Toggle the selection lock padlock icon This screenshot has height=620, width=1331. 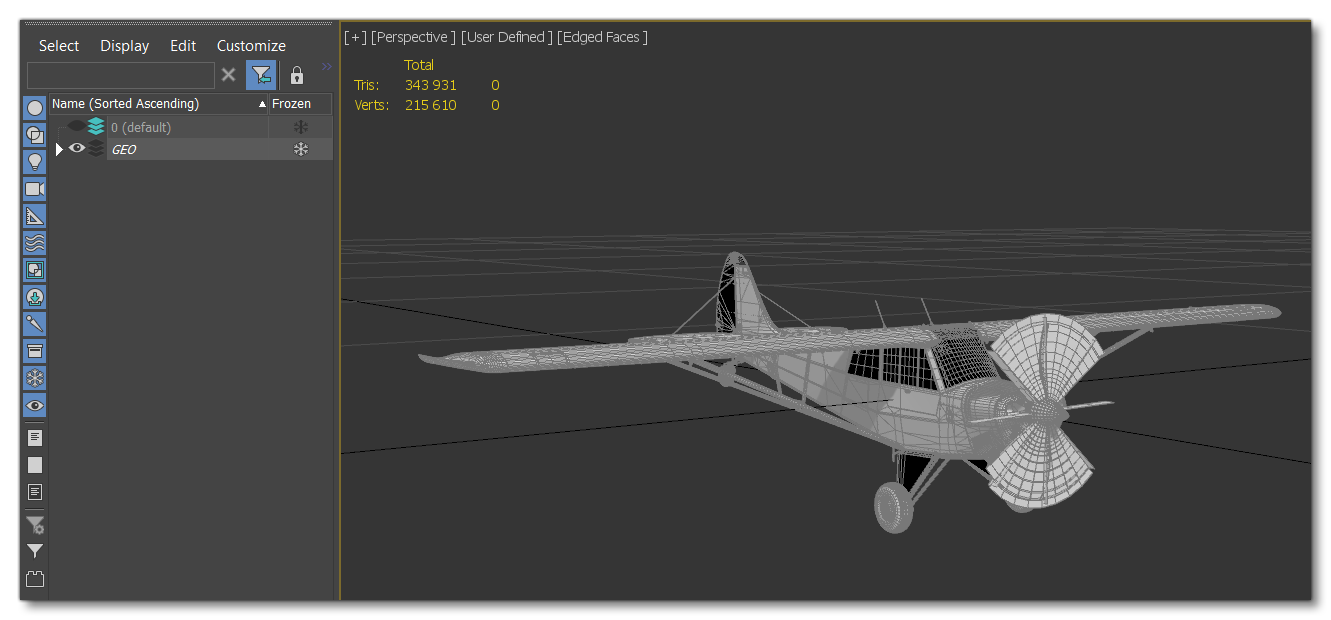[x=297, y=76]
